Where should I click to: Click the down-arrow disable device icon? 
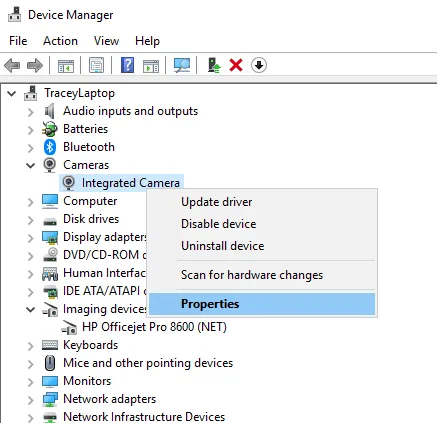[x=259, y=65]
